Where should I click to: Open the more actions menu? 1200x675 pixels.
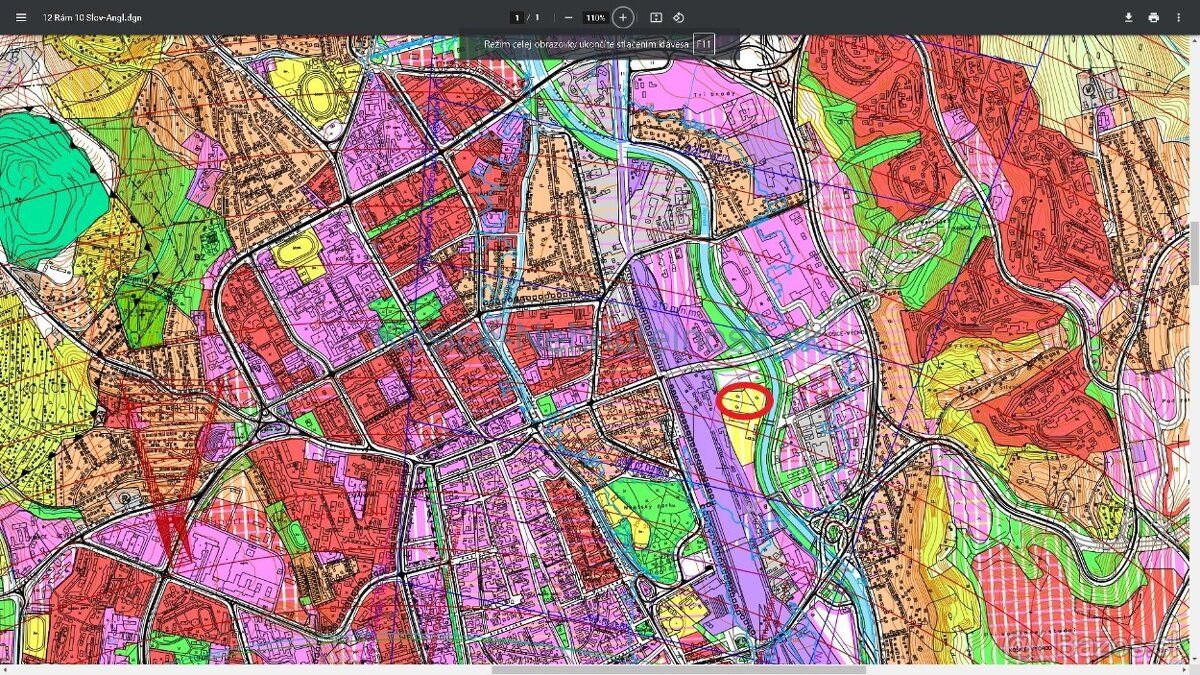pyautogui.click(x=1180, y=17)
